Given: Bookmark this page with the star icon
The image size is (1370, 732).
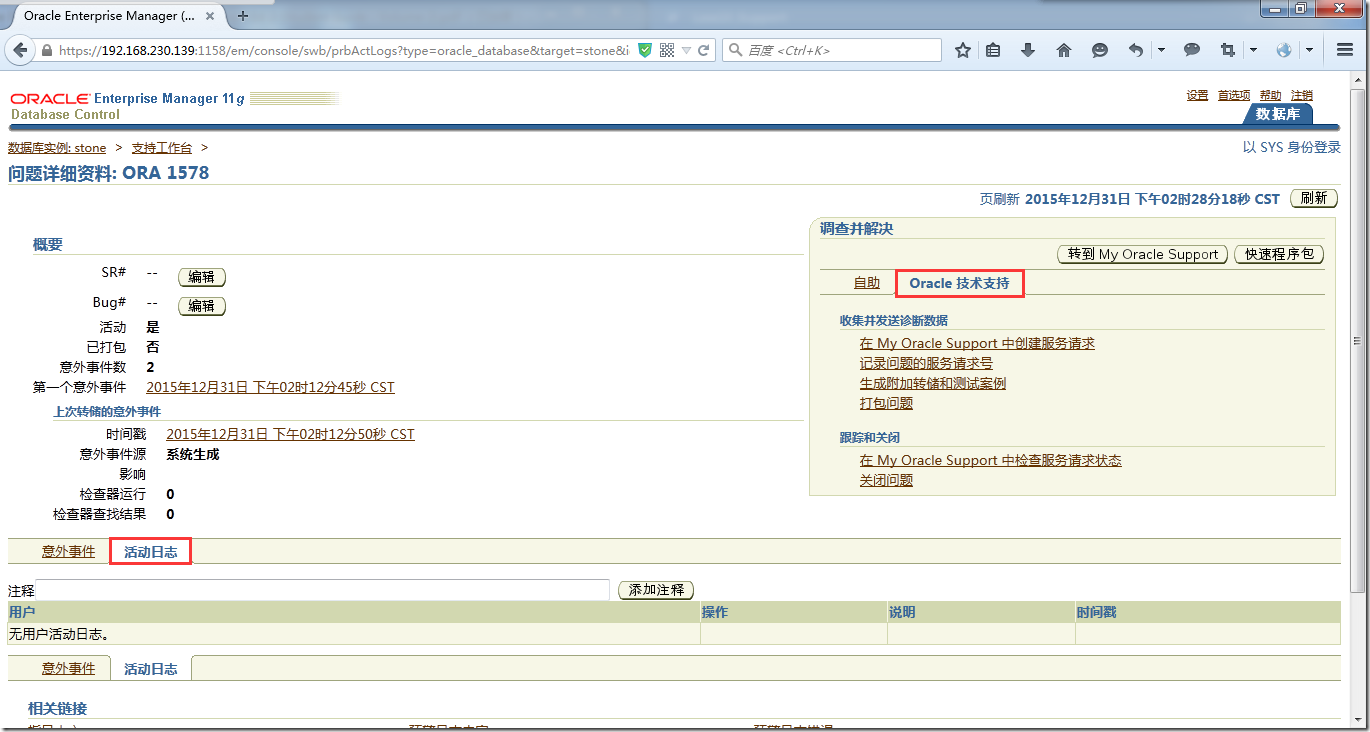Looking at the screenshot, I should pyautogui.click(x=963, y=50).
